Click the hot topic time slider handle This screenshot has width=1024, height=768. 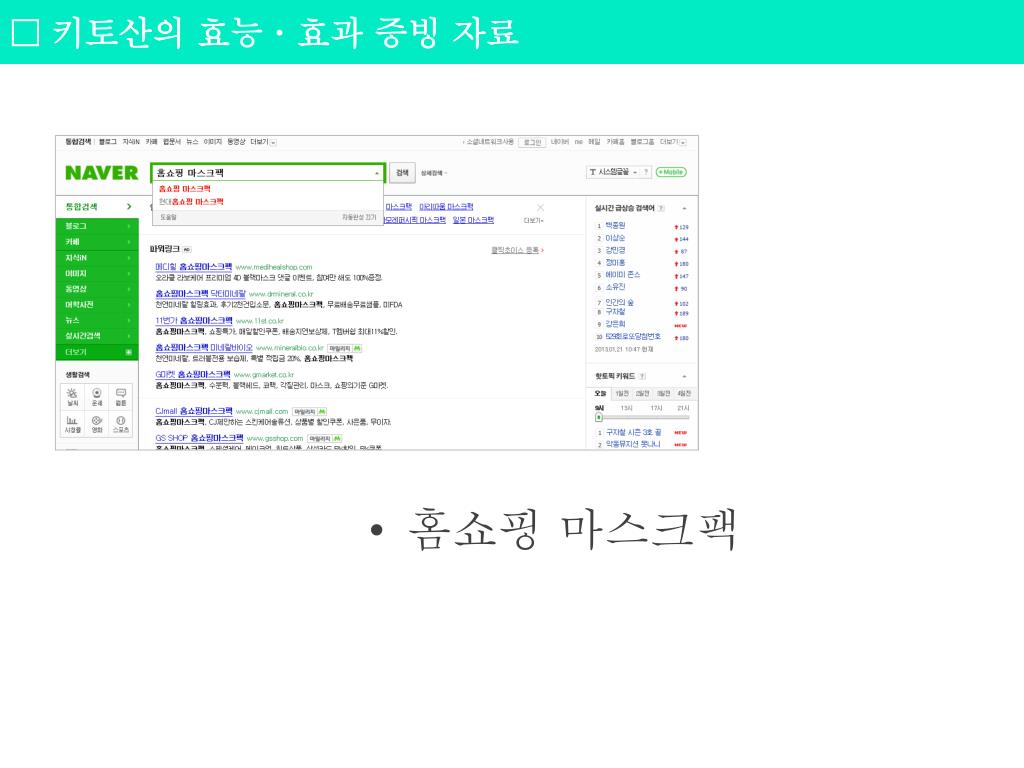pyautogui.click(x=599, y=417)
